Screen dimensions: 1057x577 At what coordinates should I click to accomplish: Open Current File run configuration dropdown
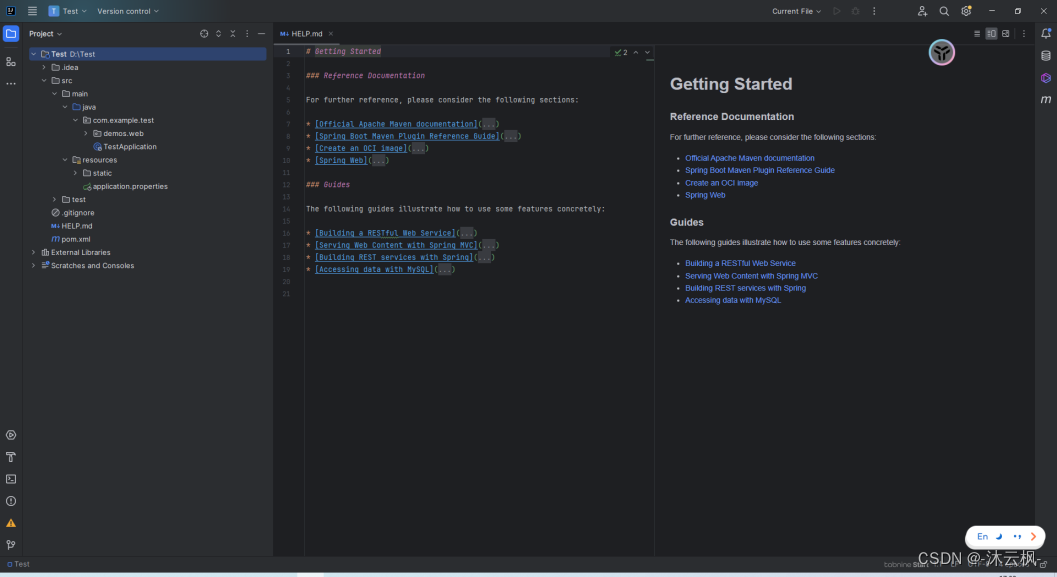[x=797, y=11]
